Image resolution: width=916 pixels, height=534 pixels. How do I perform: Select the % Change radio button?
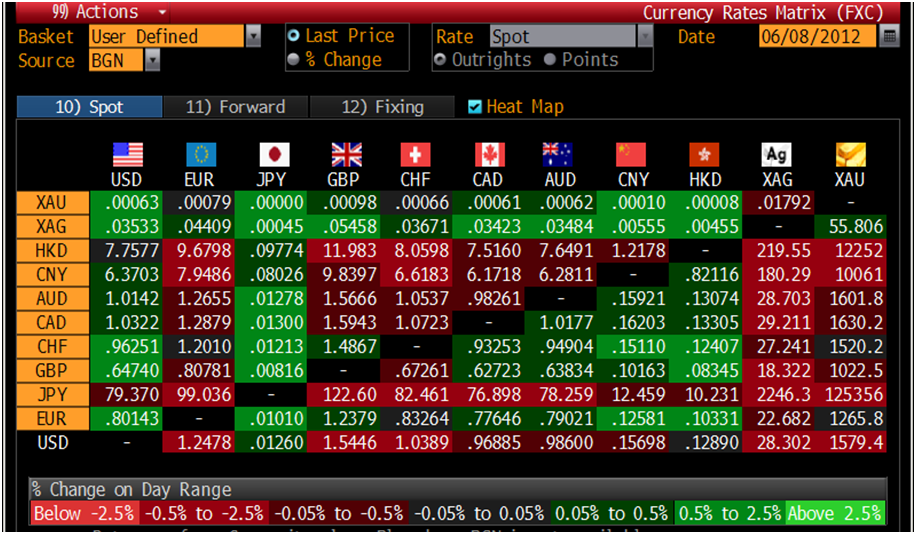294,59
